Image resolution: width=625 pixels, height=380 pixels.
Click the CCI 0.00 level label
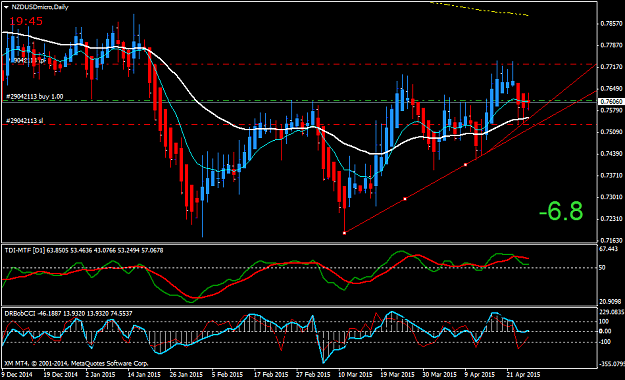[x=605, y=331]
